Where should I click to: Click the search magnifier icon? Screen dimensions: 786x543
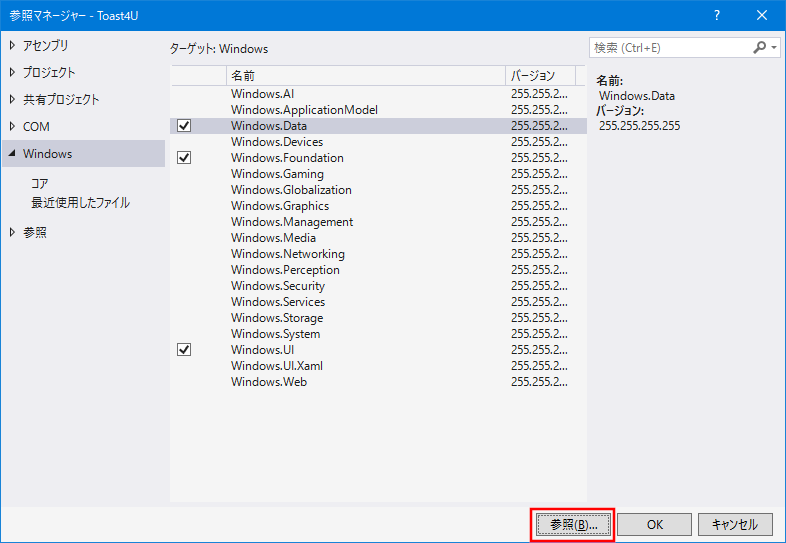click(760, 47)
